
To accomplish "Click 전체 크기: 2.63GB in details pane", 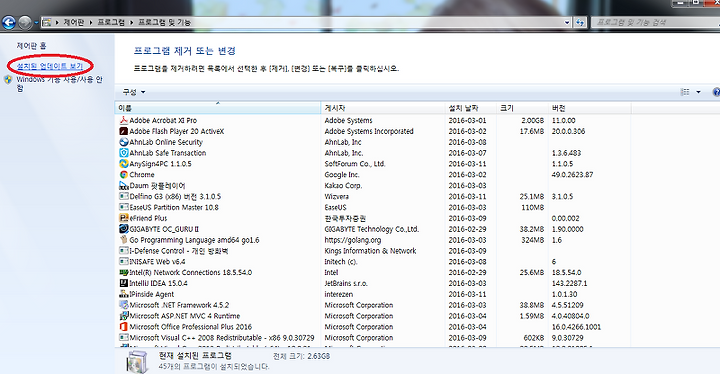I will [301, 356].
